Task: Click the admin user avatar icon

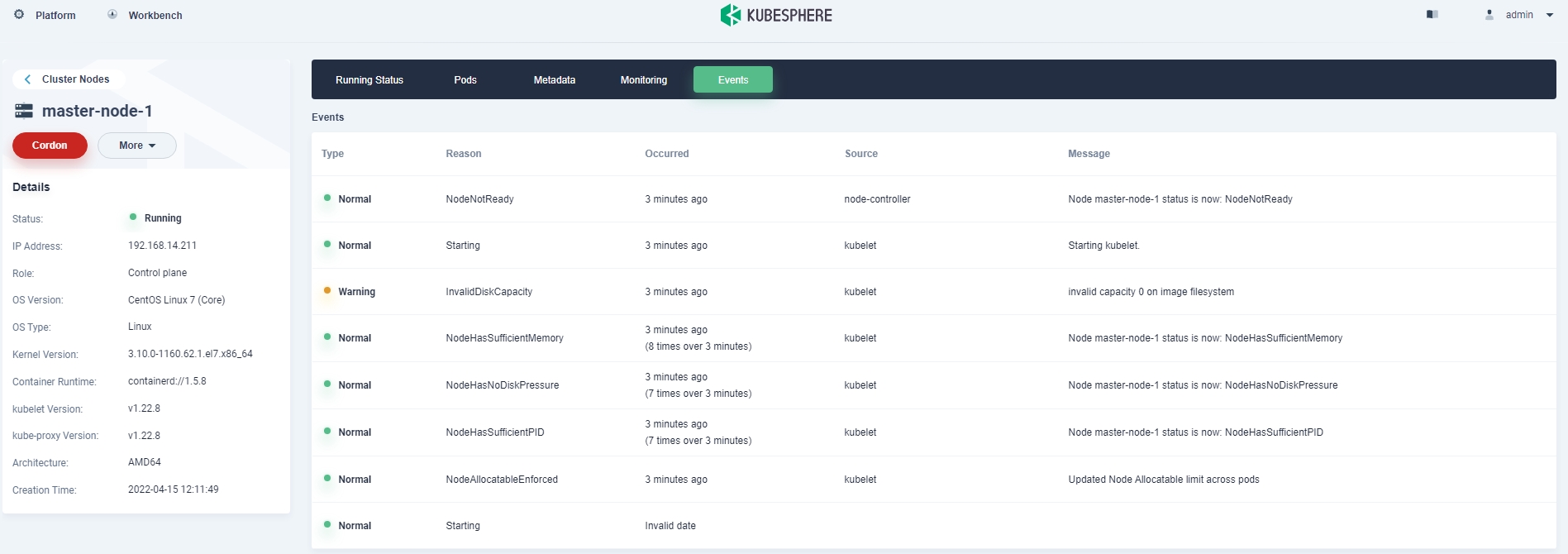Action: coord(1489,15)
